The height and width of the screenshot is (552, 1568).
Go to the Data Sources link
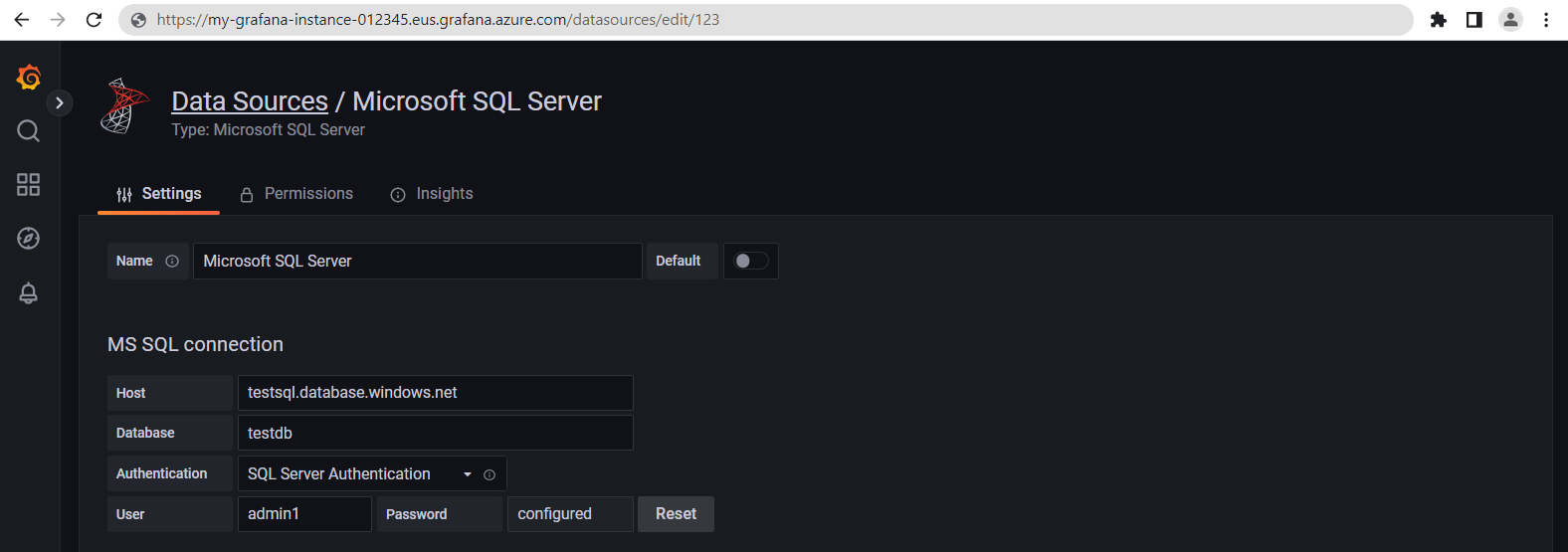point(250,101)
